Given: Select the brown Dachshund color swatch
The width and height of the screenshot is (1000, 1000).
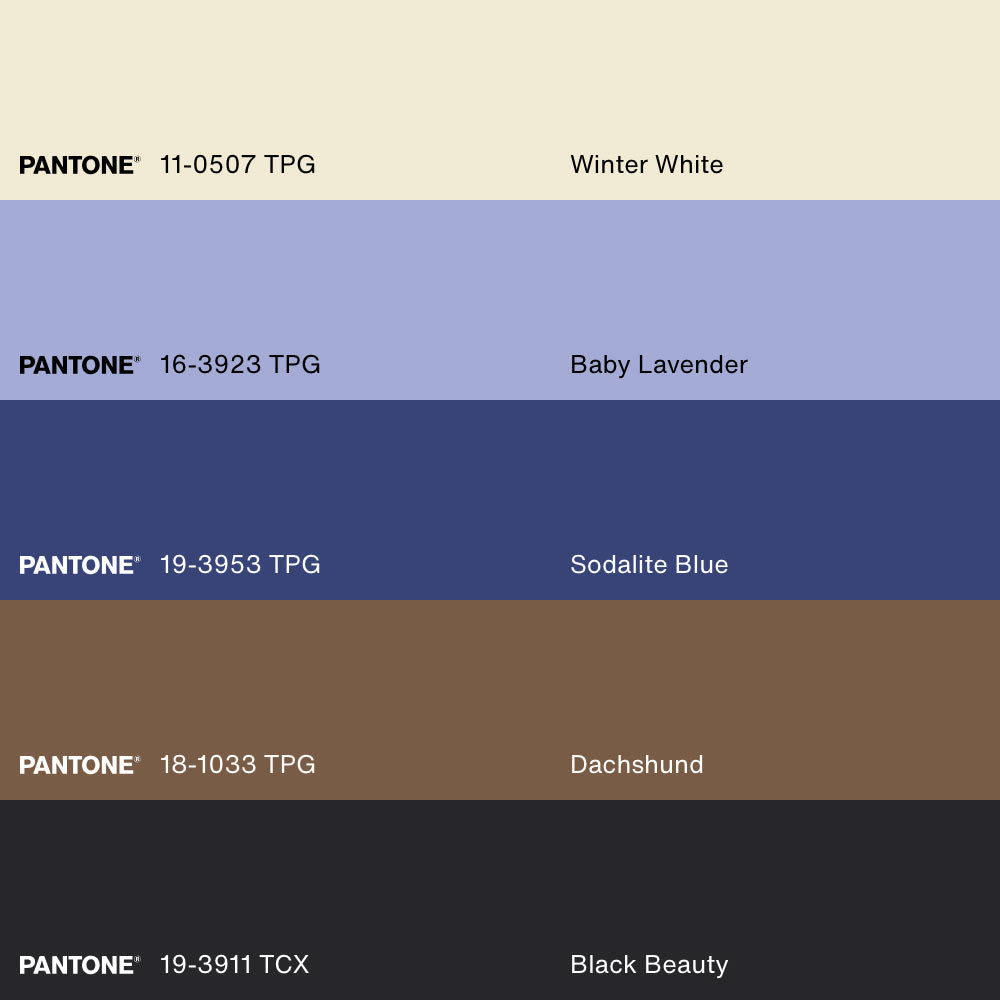Looking at the screenshot, I should point(500,680).
